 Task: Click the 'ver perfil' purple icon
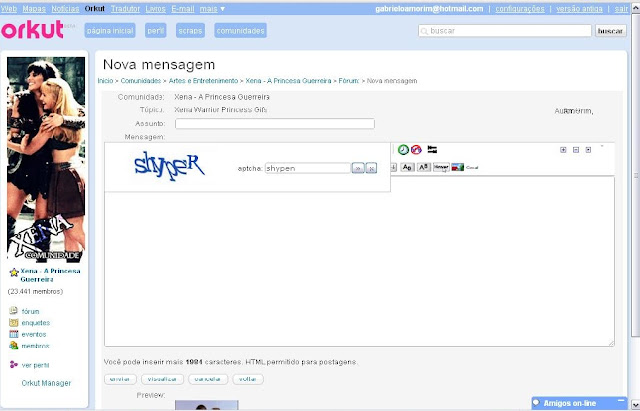coord(13,364)
